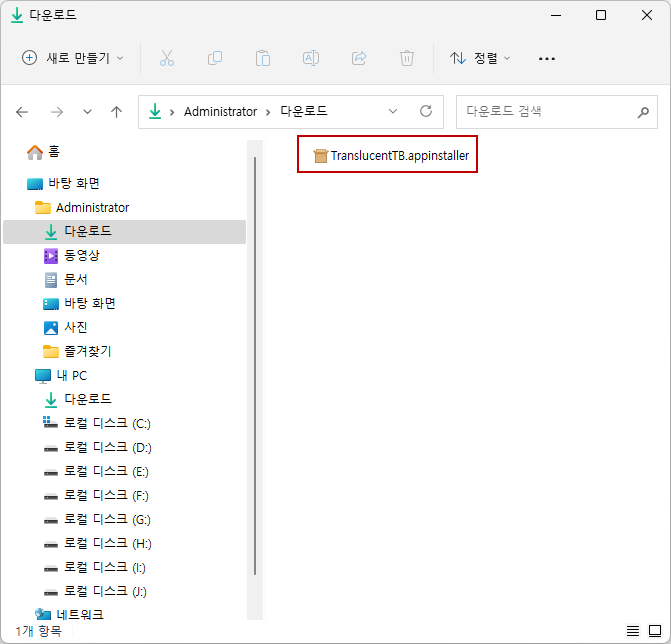The height and width of the screenshot is (644, 671).
Task: Open 로컬 디스크 (F:) drive
Action: click(96, 496)
